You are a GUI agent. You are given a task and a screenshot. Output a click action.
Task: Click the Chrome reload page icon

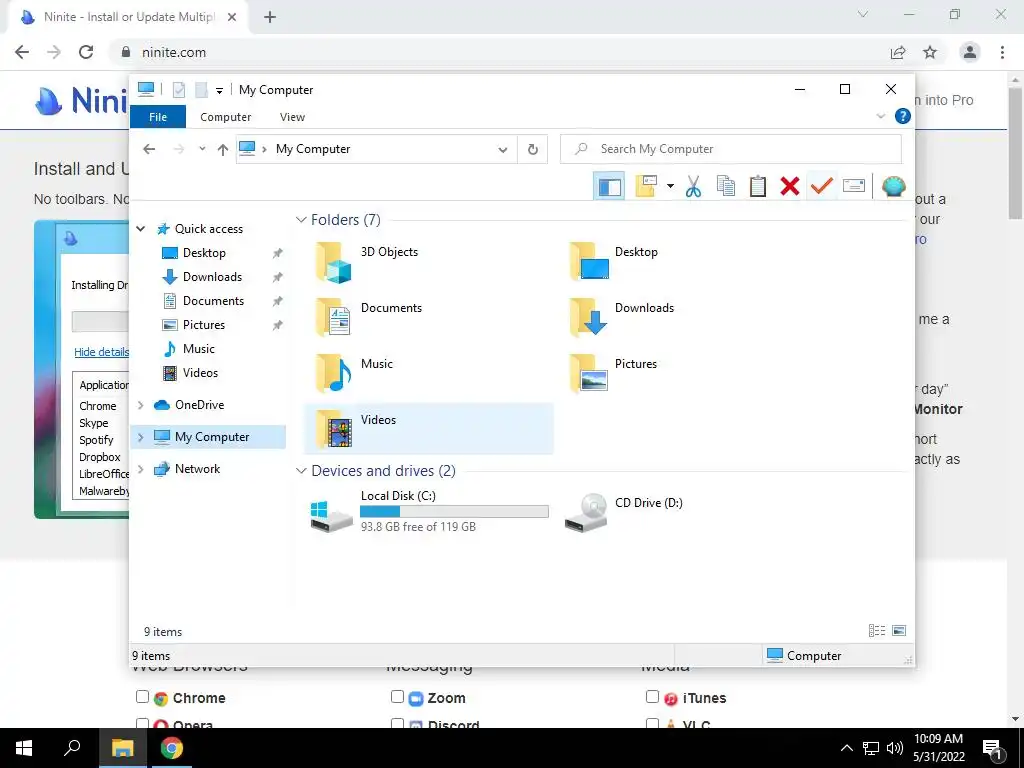86,52
